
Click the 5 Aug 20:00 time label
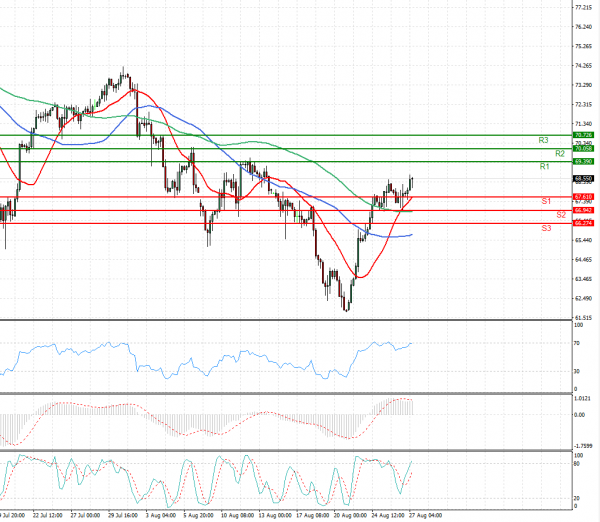click(198, 516)
